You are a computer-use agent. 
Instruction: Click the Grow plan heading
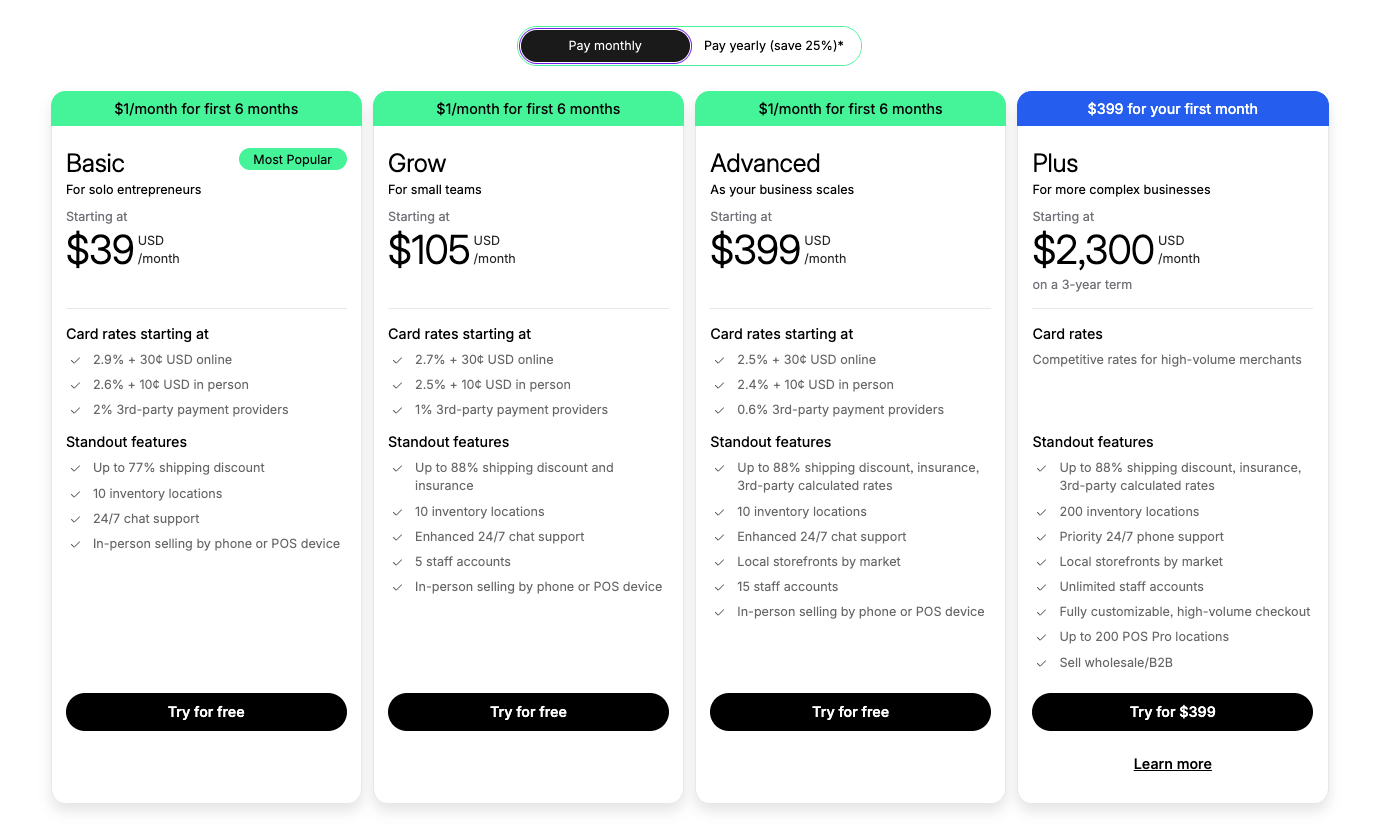[417, 163]
